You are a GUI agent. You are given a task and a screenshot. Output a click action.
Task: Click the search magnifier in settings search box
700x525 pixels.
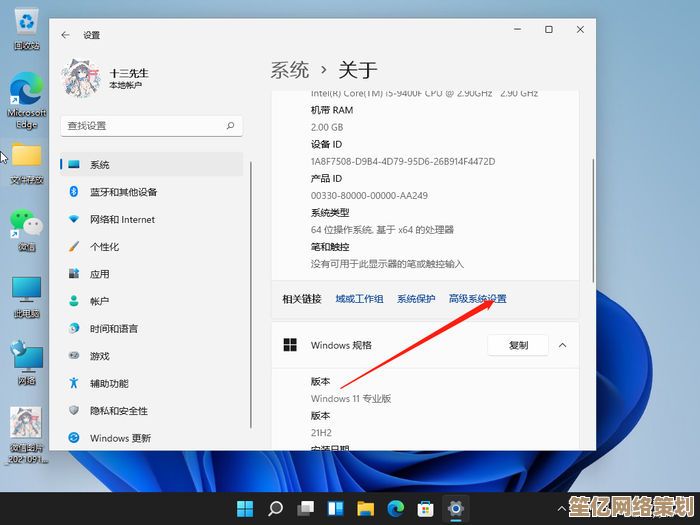pos(230,126)
